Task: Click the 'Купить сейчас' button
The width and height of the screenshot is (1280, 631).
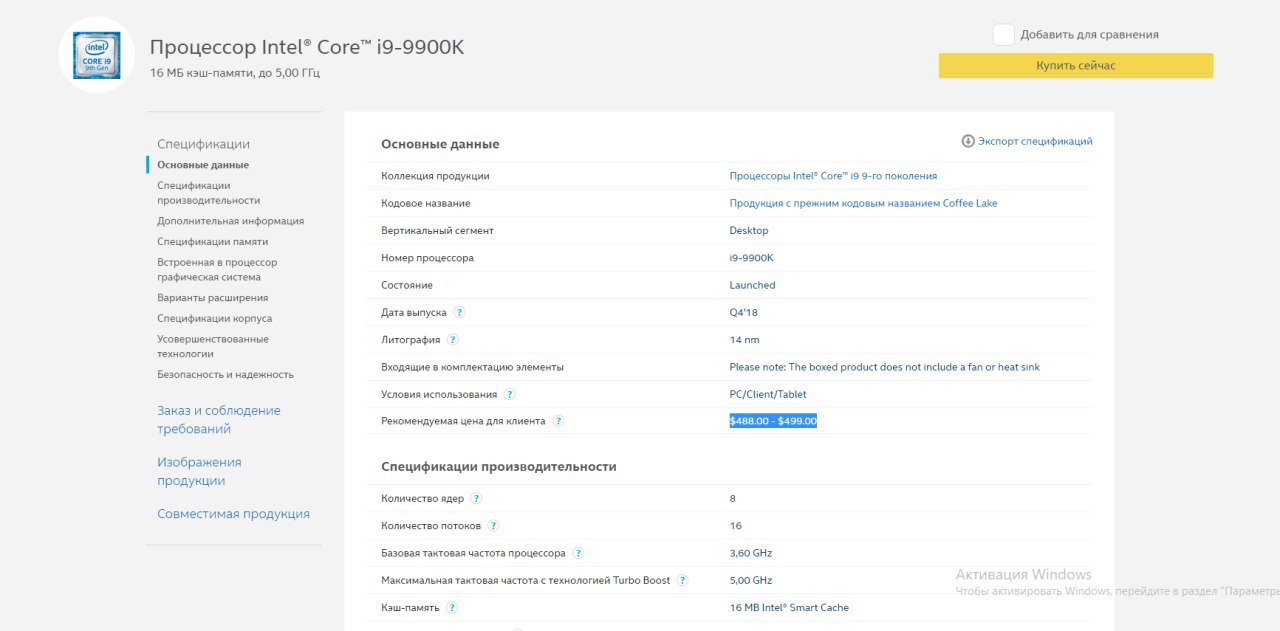Action: 1076,66
